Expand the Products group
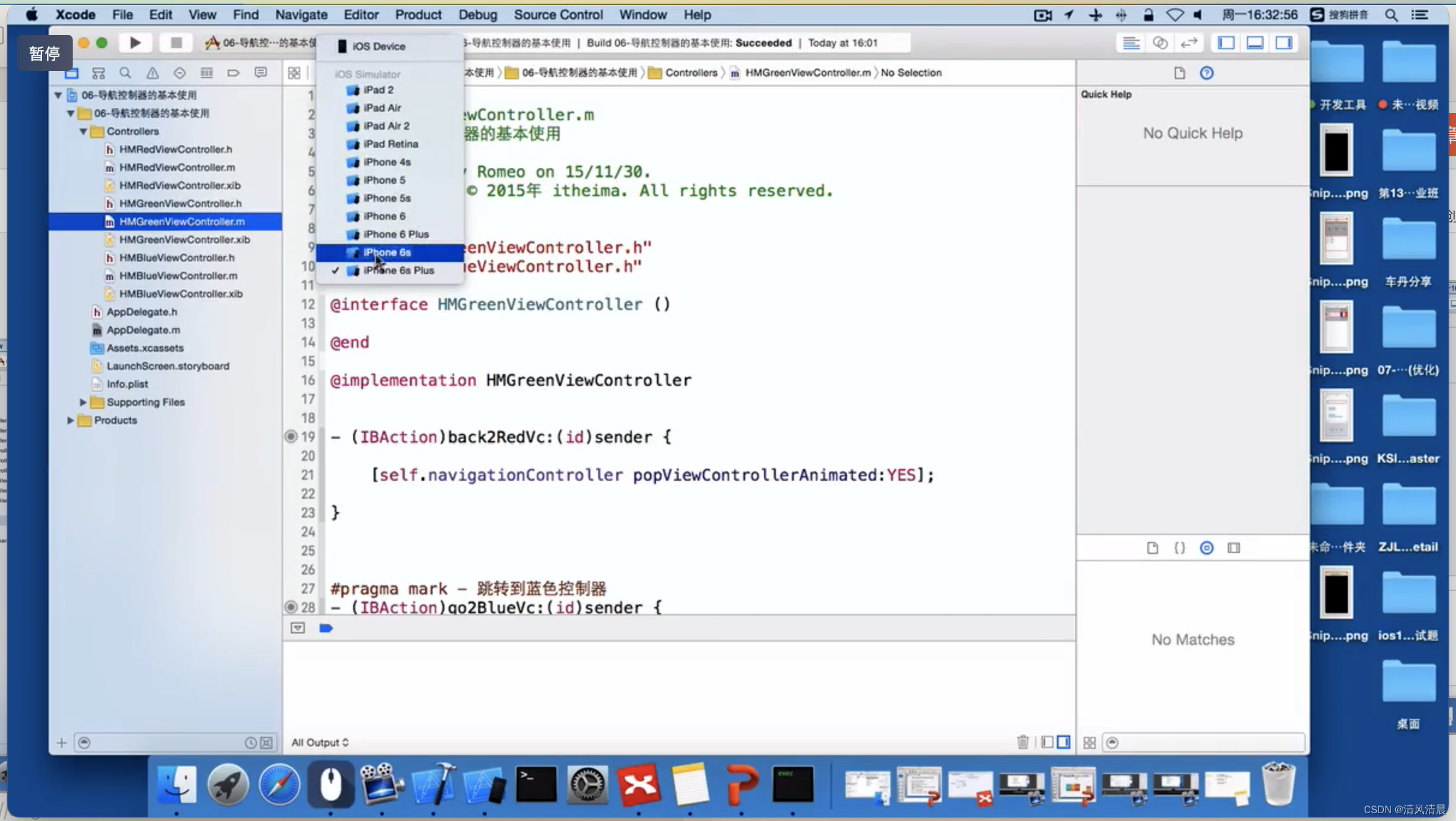The width and height of the screenshot is (1456, 821). click(x=71, y=420)
